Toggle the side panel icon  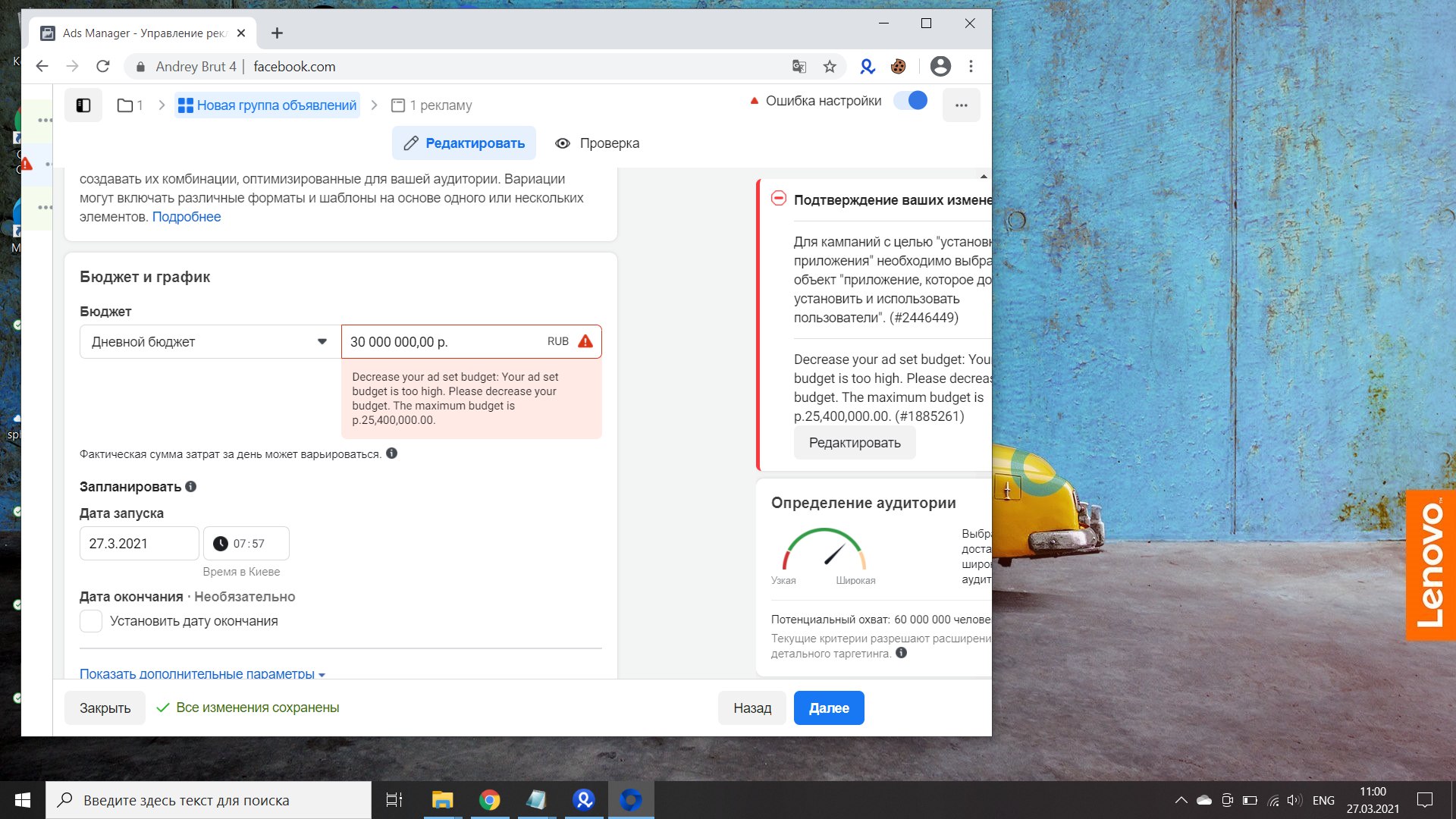coord(83,105)
